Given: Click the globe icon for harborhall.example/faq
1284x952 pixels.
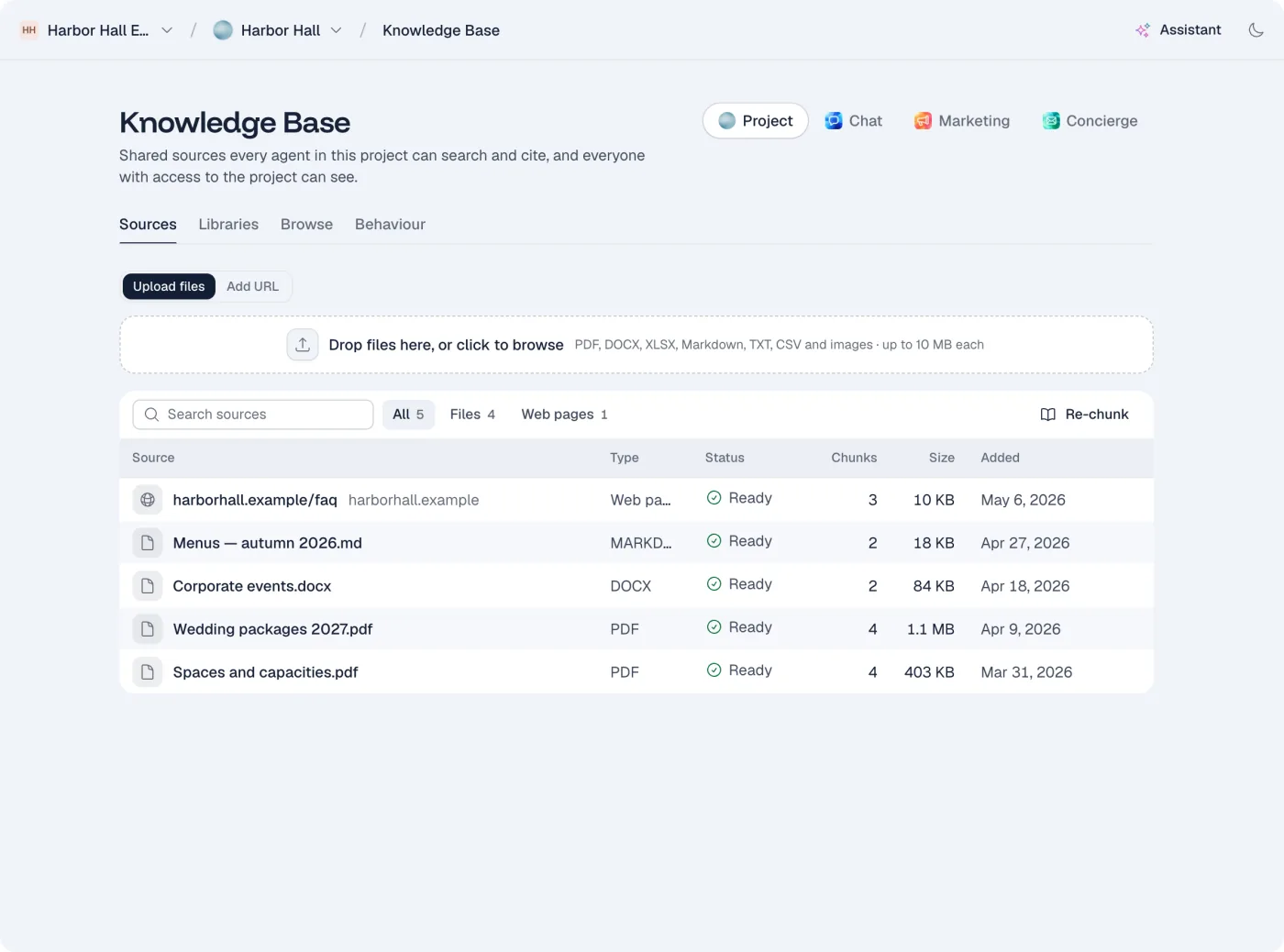Looking at the screenshot, I should pyautogui.click(x=148, y=500).
